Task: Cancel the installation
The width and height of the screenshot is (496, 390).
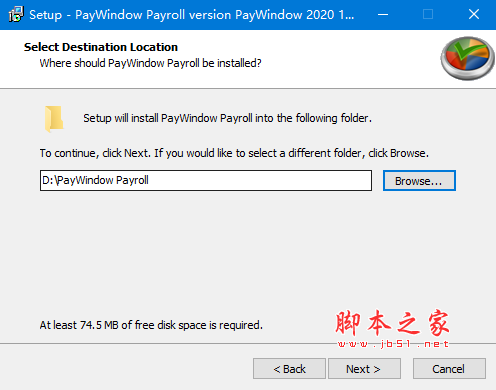Action: click(449, 369)
